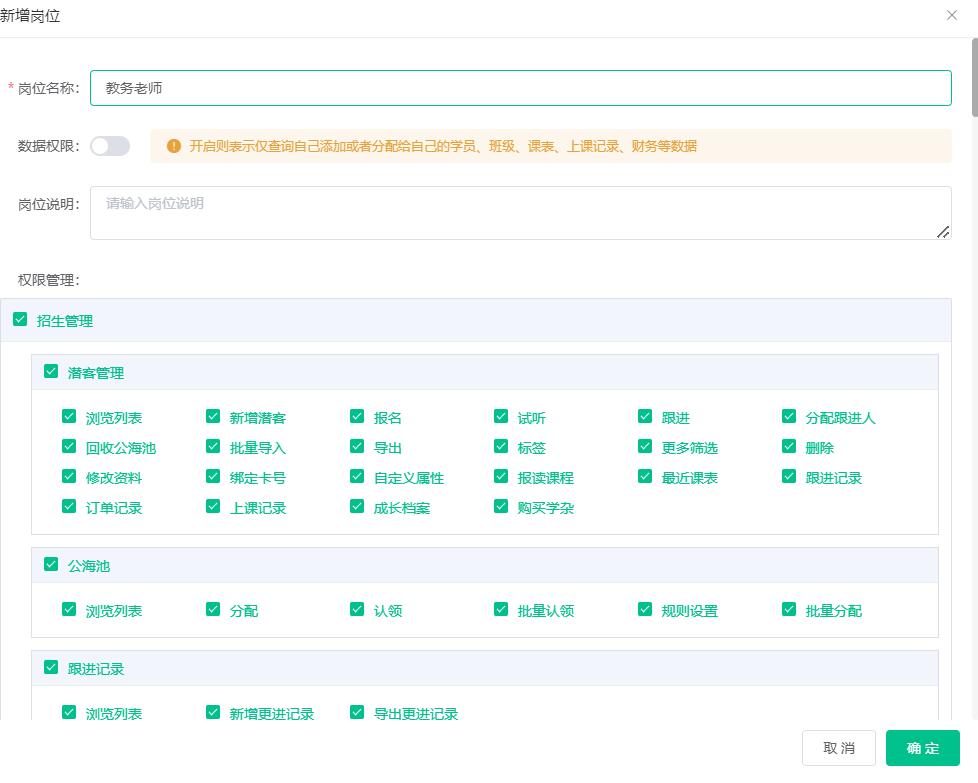Image resolution: width=978 pixels, height=783 pixels.
Task: Uncheck 浏览列表 under 潜客管理
Action: coord(69,417)
